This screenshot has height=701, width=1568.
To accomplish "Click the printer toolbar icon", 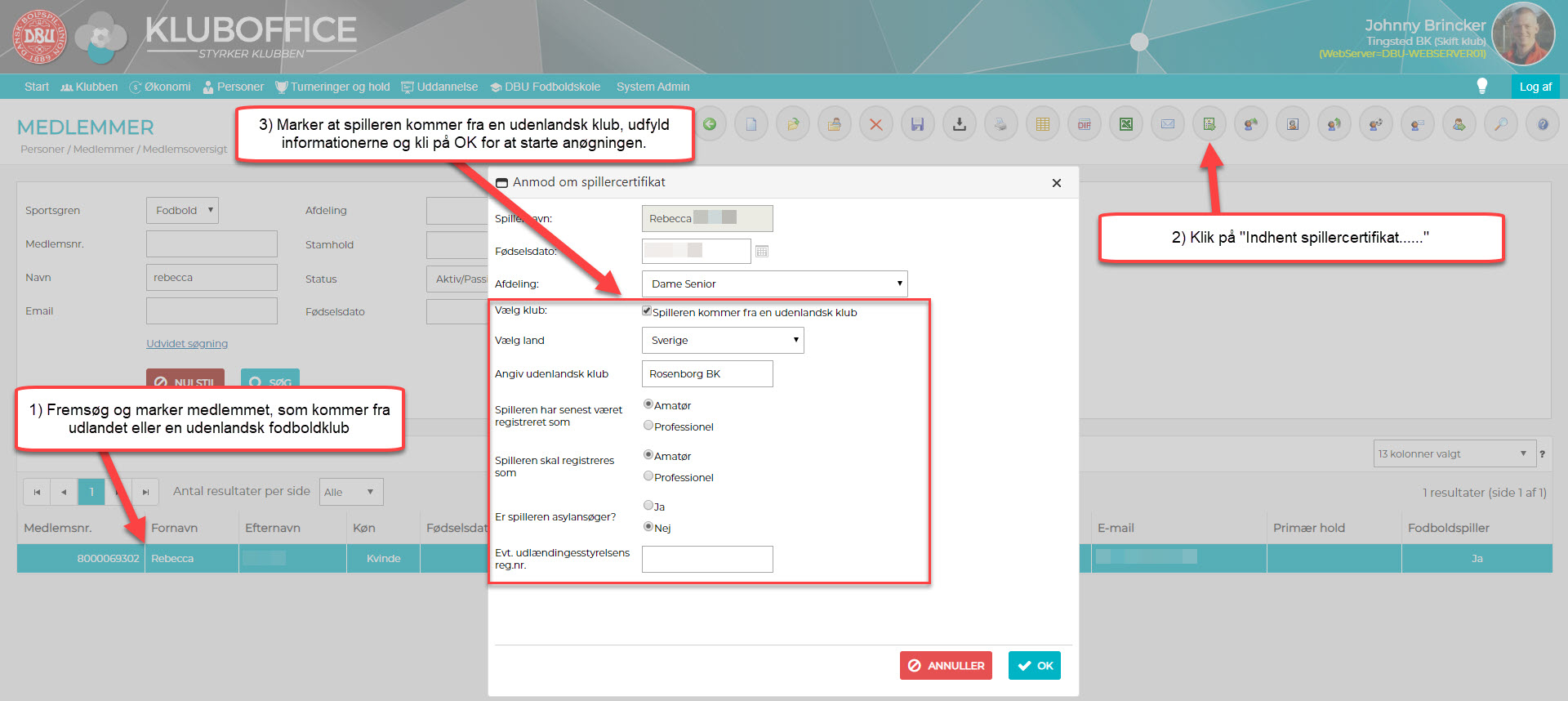I will click(1001, 124).
